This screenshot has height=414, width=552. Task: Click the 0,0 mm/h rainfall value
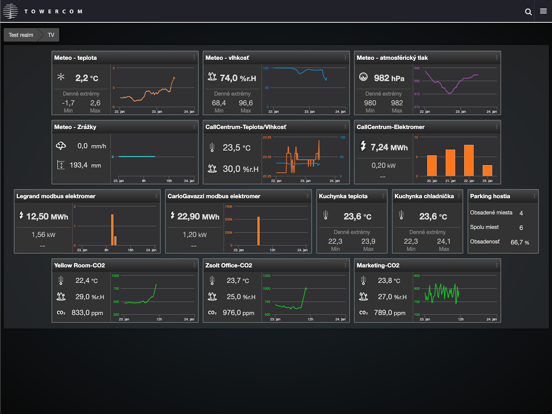(92, 146)
